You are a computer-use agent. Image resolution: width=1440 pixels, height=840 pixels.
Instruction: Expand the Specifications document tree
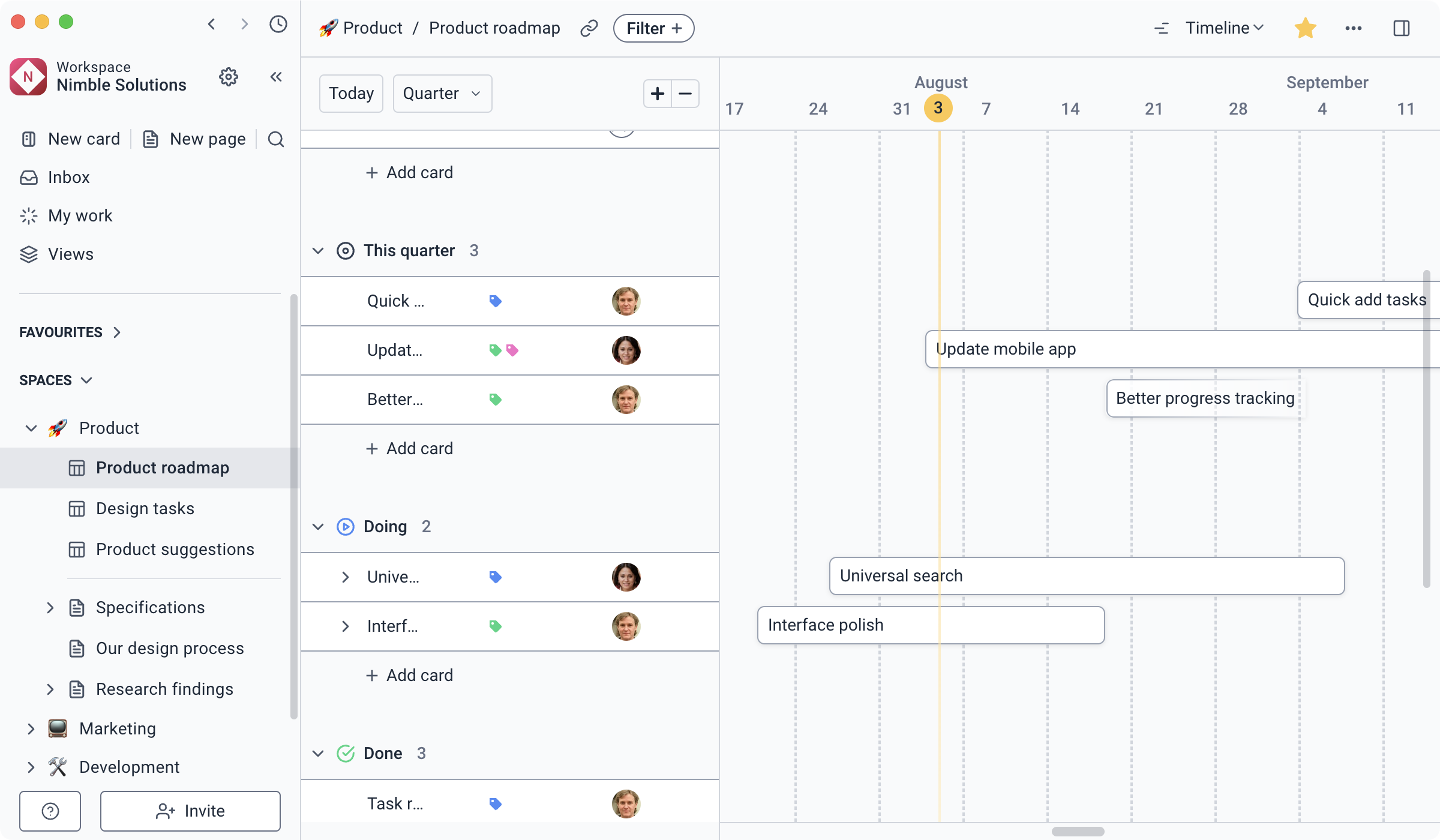click(x=50, y=607)
